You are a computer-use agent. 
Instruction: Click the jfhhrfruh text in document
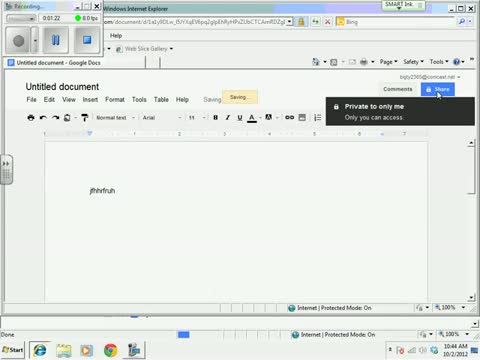pyautogui.click(x=102, y=191)
